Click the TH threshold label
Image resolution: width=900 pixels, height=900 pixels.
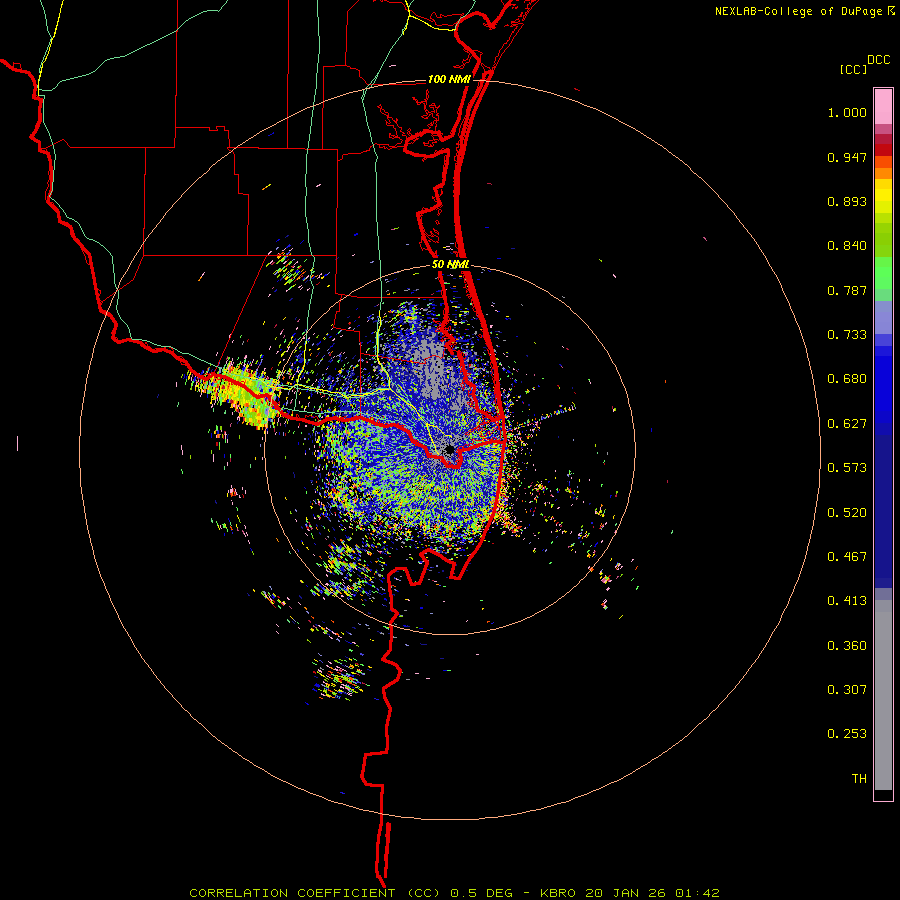(x=859, y=779)
